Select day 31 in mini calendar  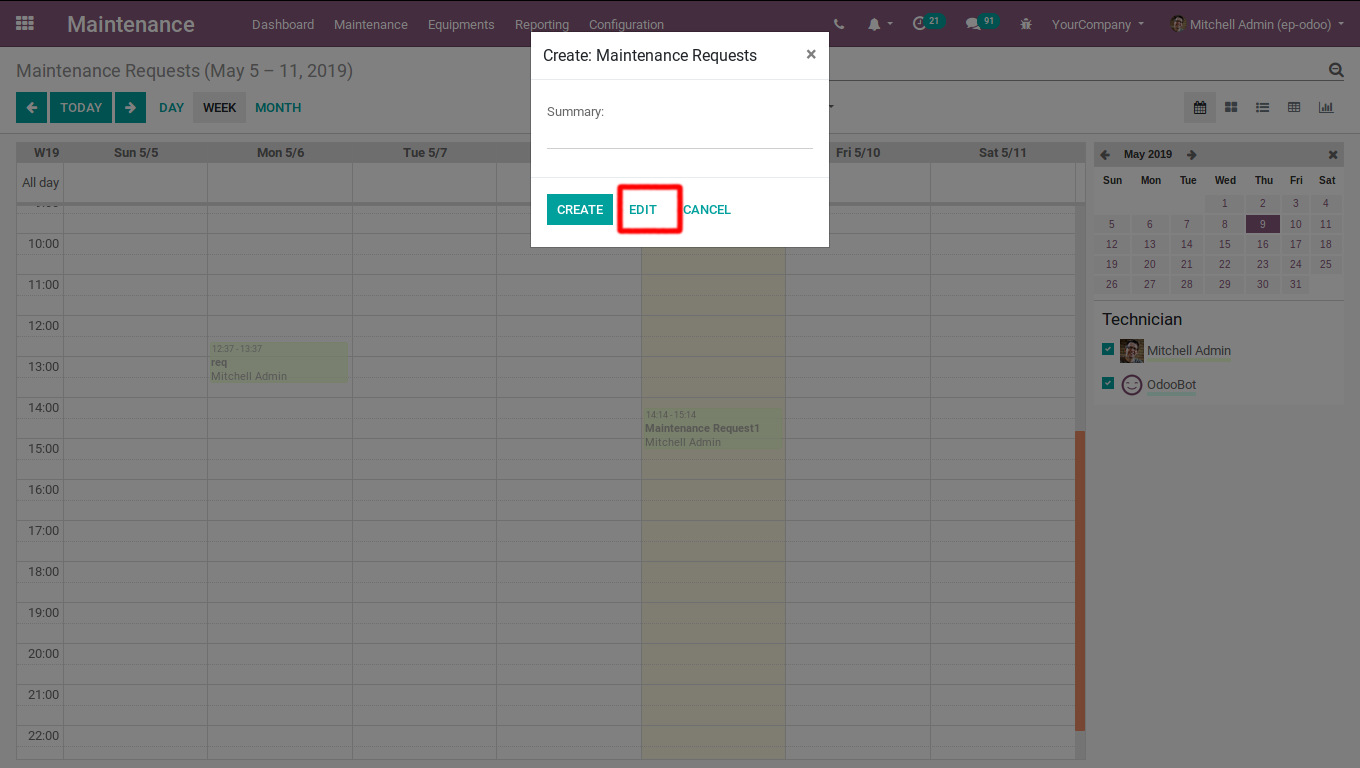tap(1296, 284)
